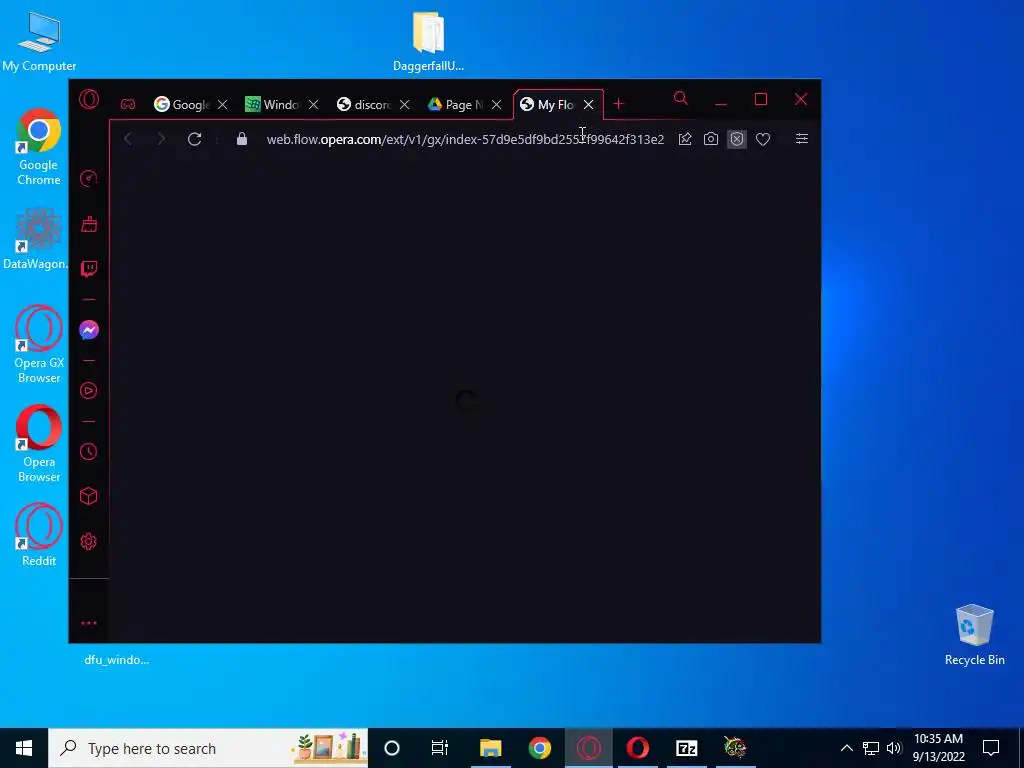1024x768 pixels.
Task: Open red Opera Browser from taskbar
Action: point(637,748)
